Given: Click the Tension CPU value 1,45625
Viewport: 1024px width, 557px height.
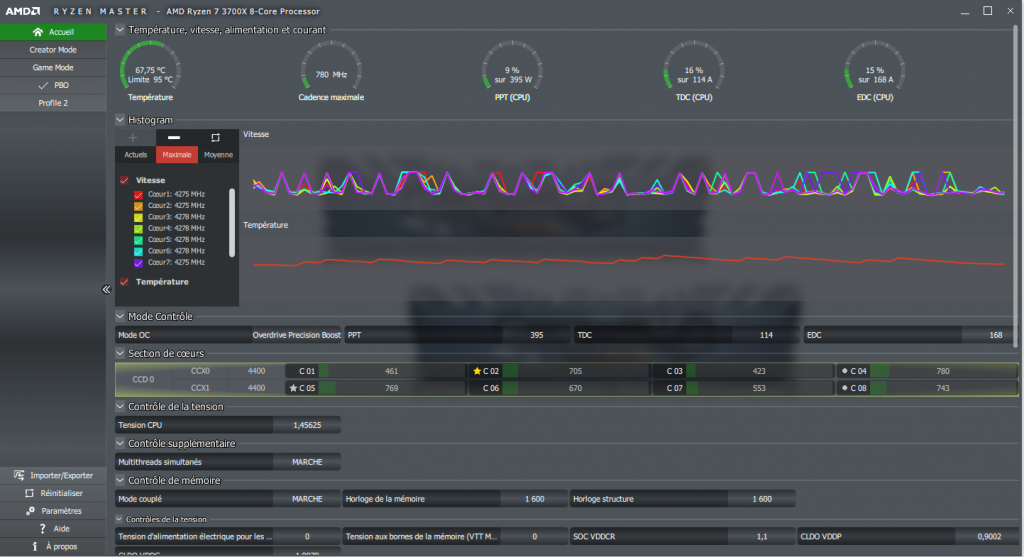Looking at the screenshot, I should point(307,425).
